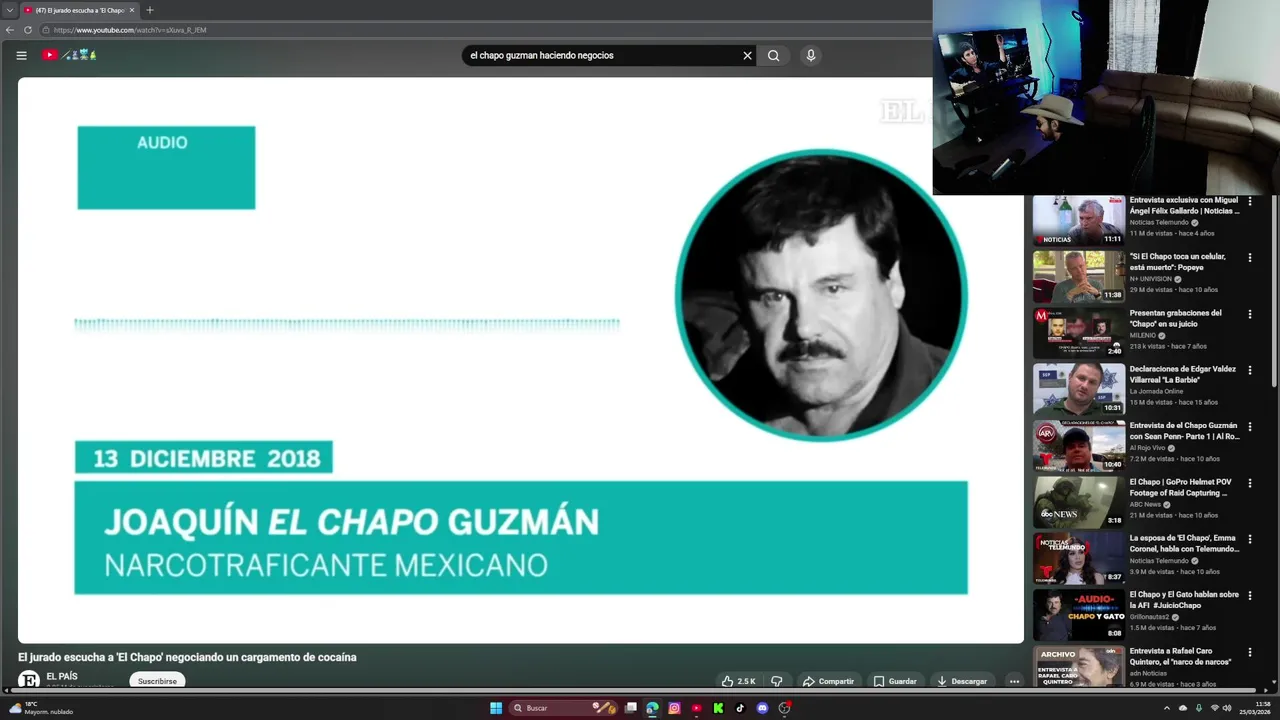This screenshot has width=1280, height=720.
Task: Open options menu for La Barbie video
Action: [x=1249, y=370]
